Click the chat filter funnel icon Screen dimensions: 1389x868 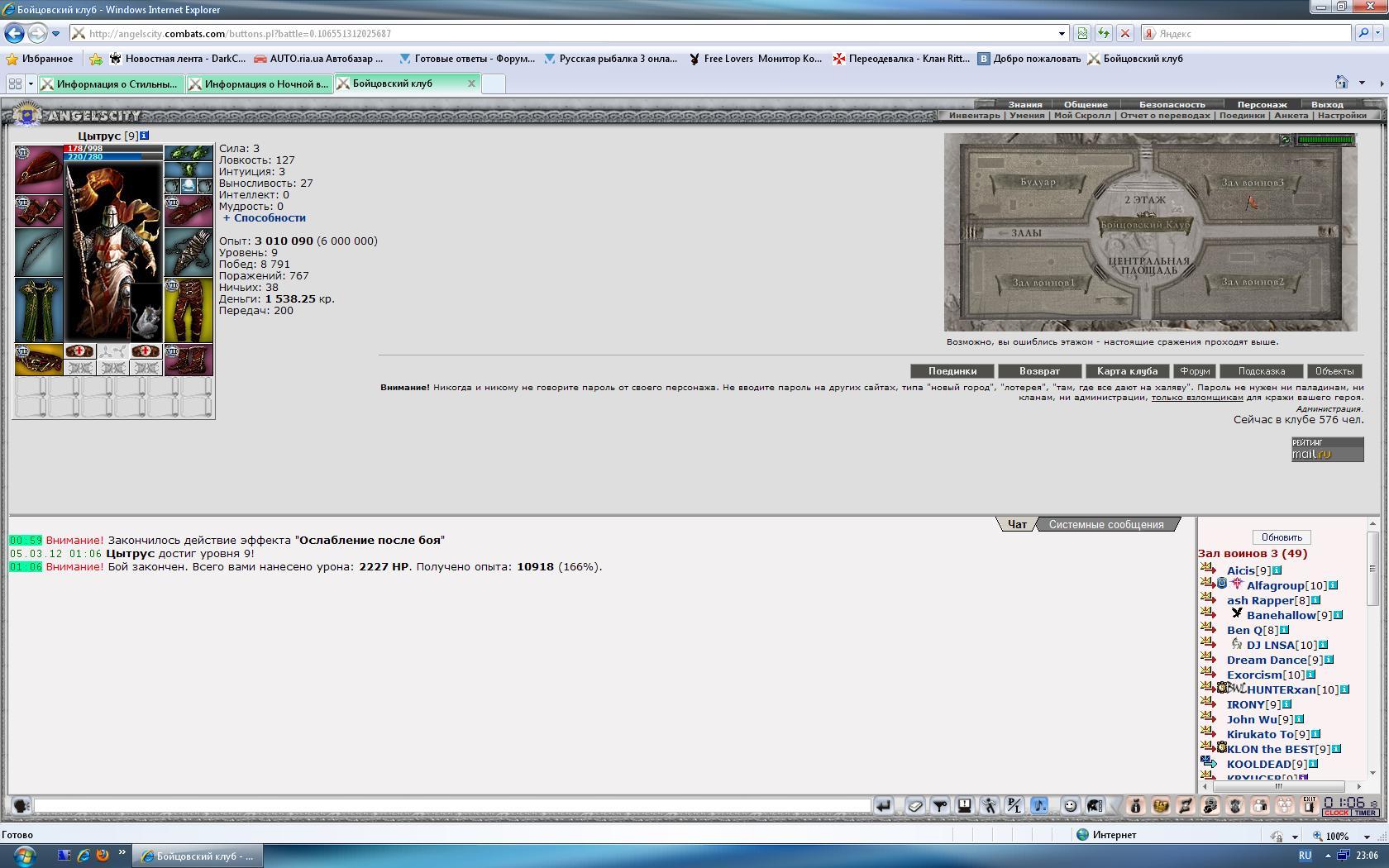[x=940, y=805]
